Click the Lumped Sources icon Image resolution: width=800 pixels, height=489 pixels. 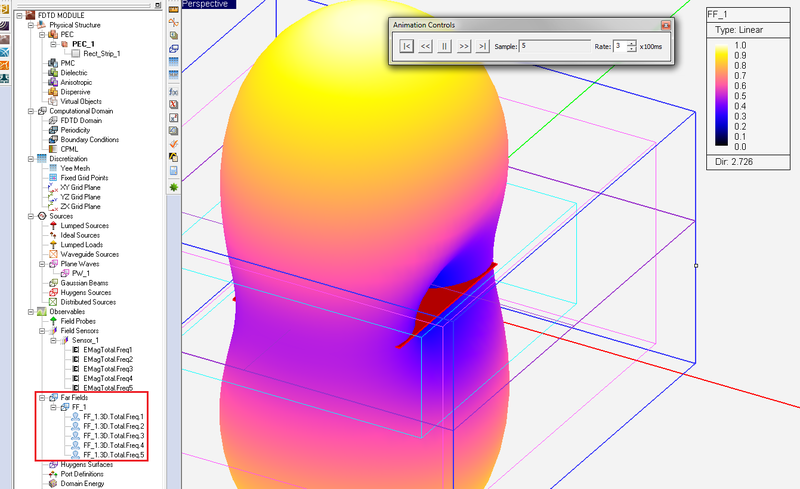click(53, 226)
